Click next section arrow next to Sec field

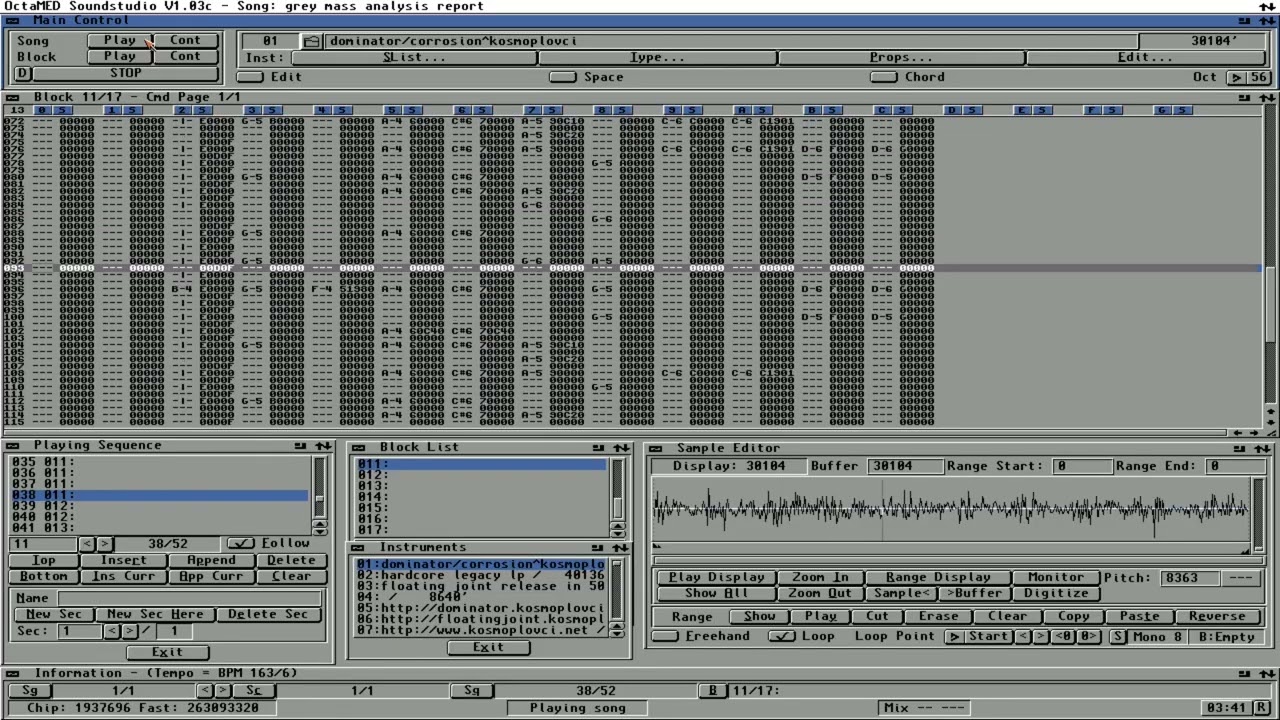point(129,631)
